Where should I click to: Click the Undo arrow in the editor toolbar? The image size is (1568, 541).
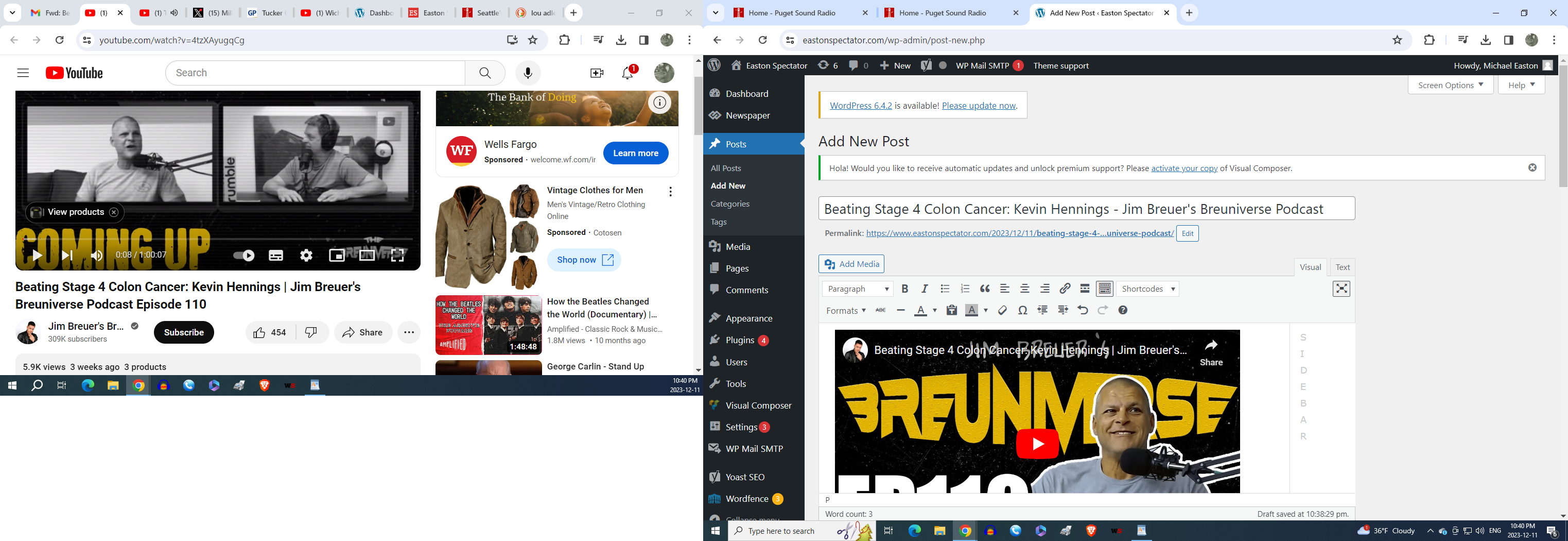coord(1082,311)
